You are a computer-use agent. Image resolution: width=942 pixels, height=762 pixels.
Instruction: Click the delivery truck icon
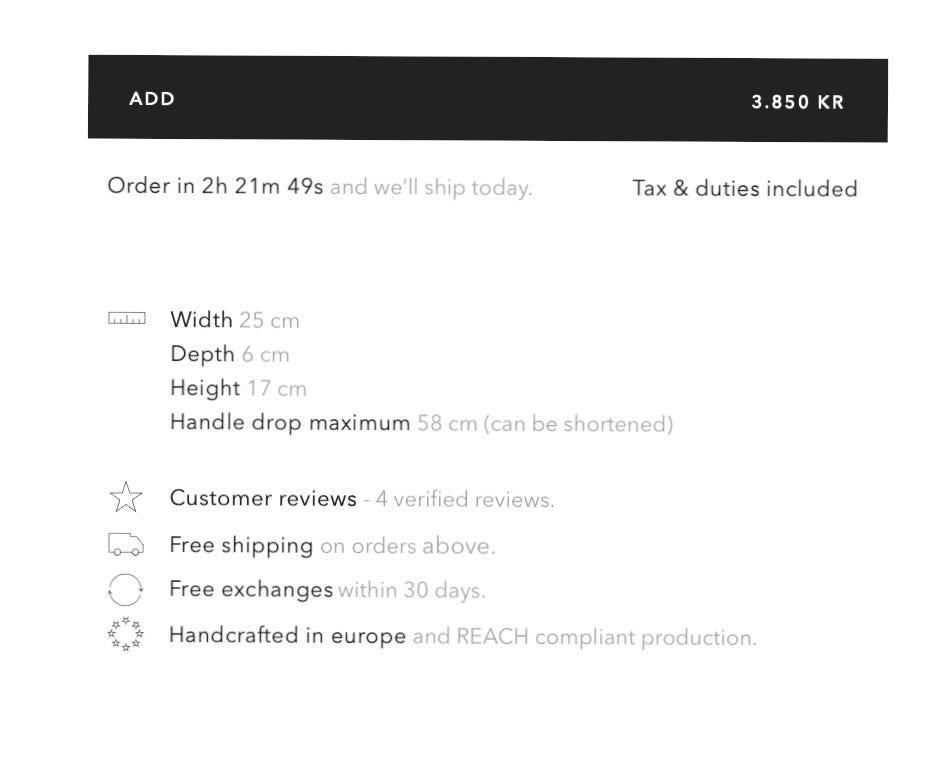click(126, 545)
